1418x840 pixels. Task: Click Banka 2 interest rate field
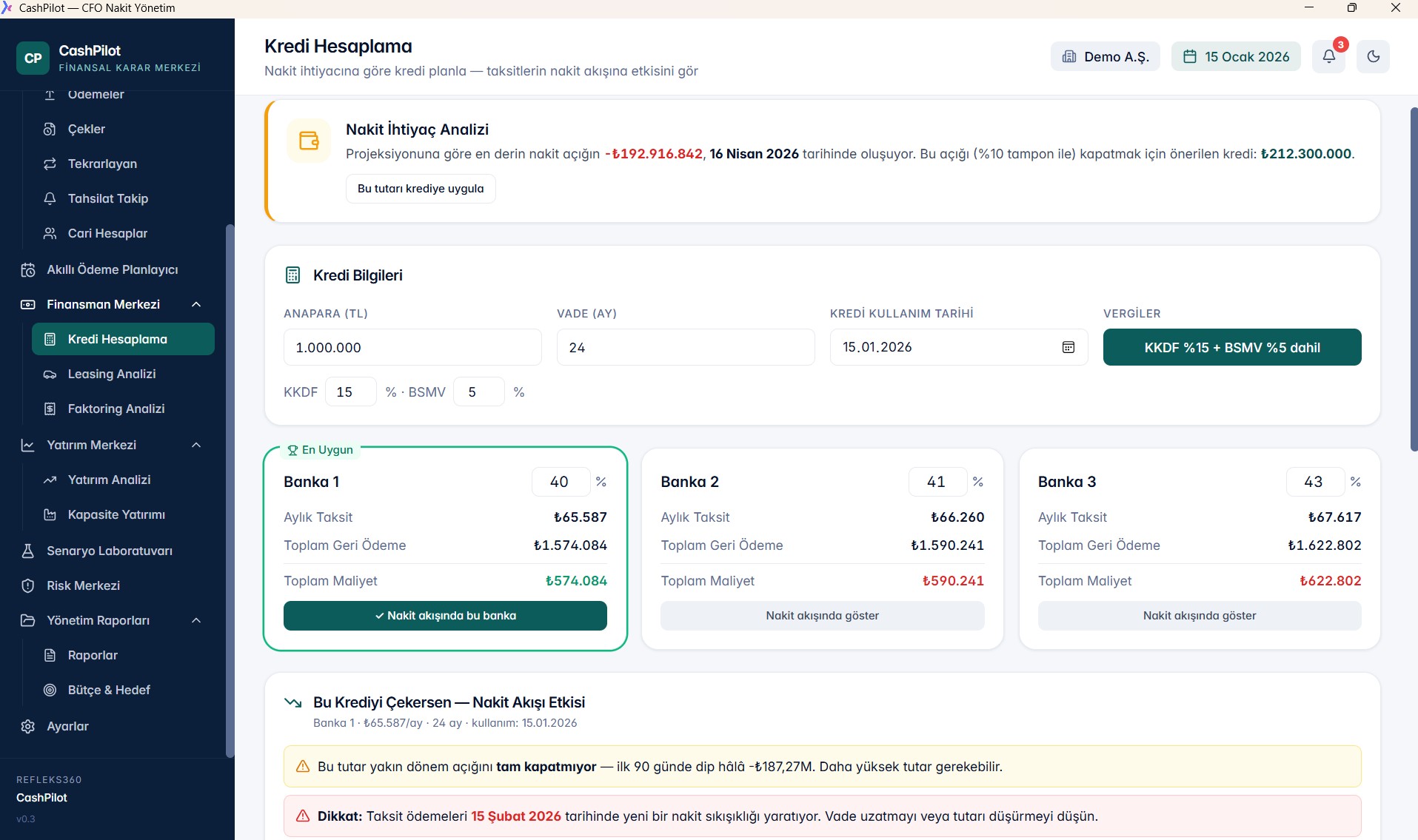click(x=937, y=482)
